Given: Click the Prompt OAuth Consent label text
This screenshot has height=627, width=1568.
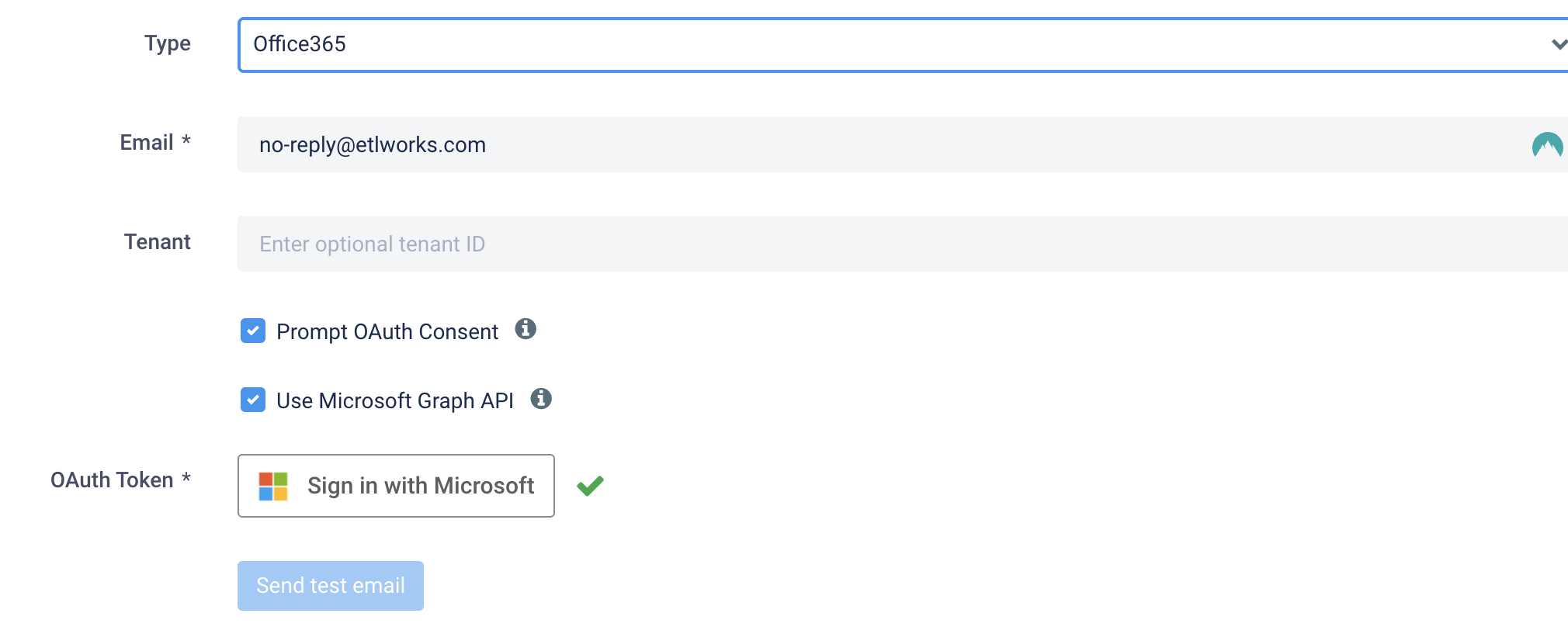Looking at the screenshot, I should (x=387, y=332).
